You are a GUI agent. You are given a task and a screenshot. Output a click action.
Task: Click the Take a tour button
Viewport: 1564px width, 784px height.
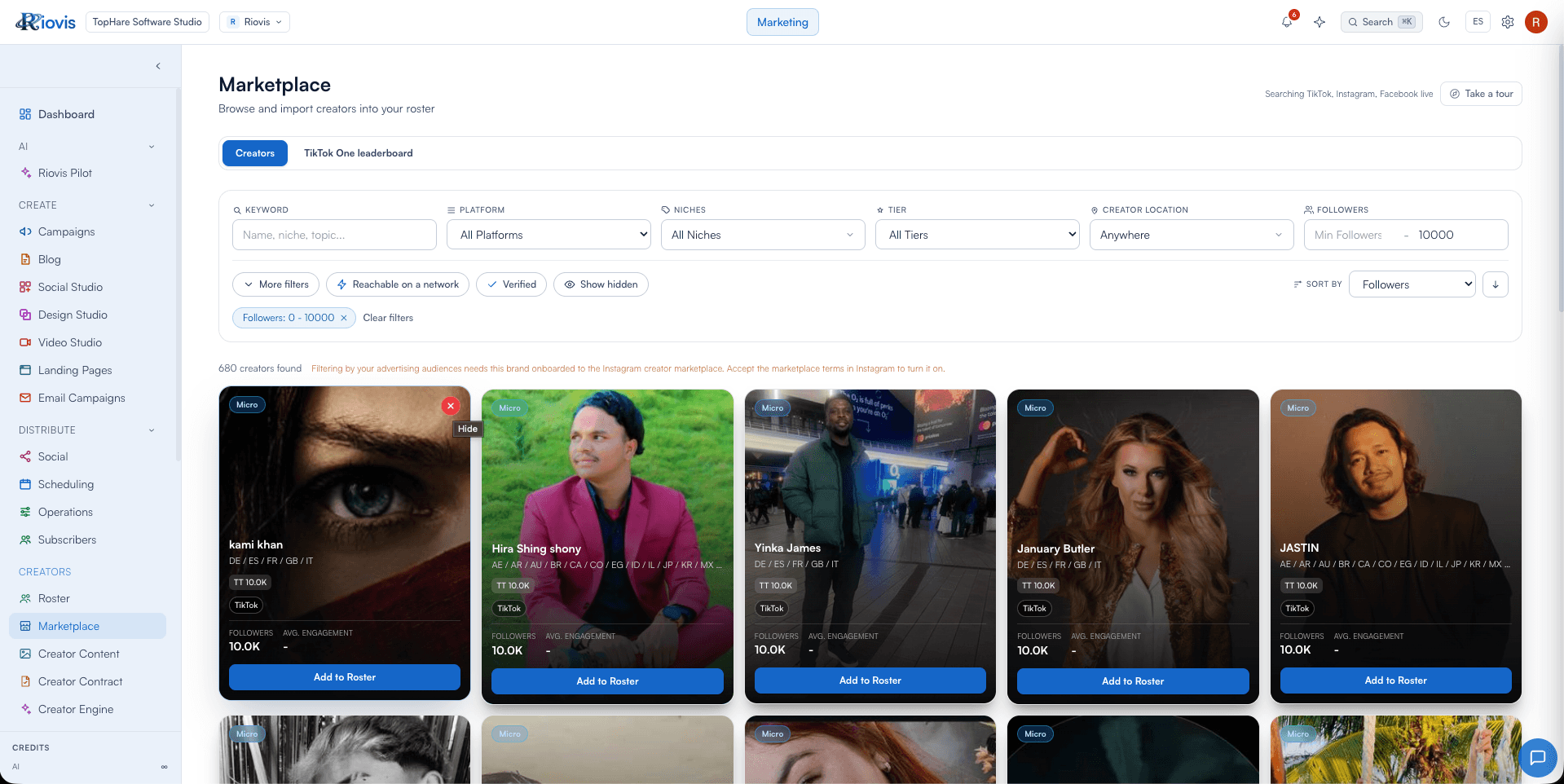pyautogui.click(x=1481, y=94)
